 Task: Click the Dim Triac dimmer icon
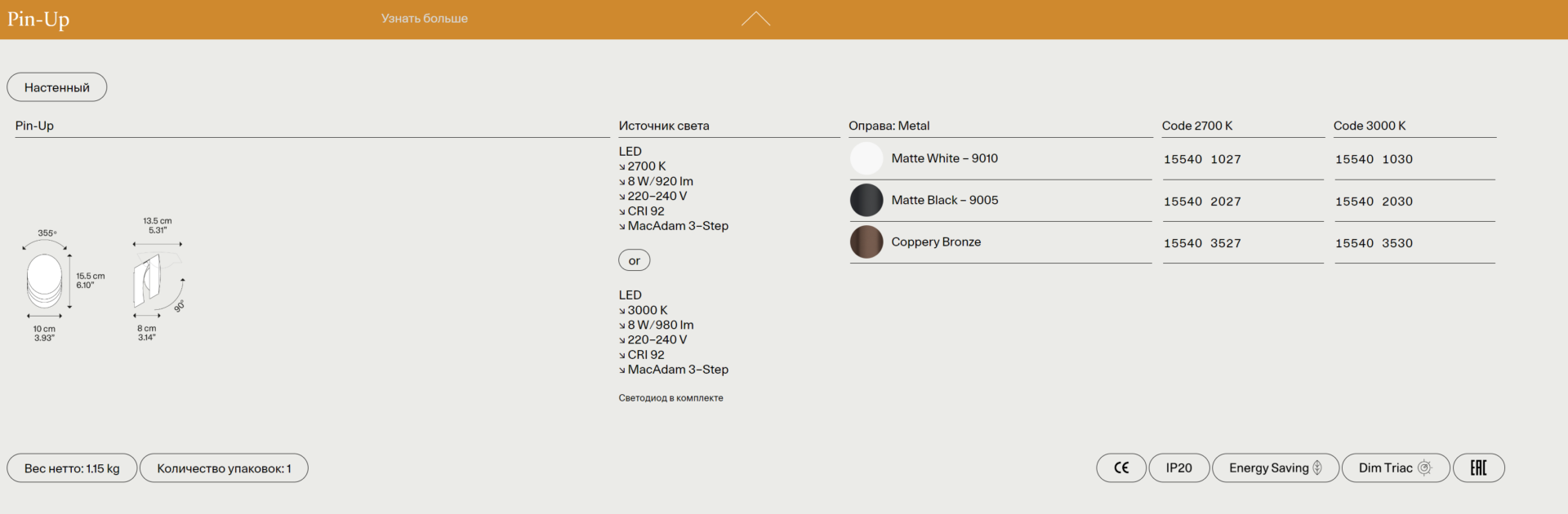(x=1424, y=468)
